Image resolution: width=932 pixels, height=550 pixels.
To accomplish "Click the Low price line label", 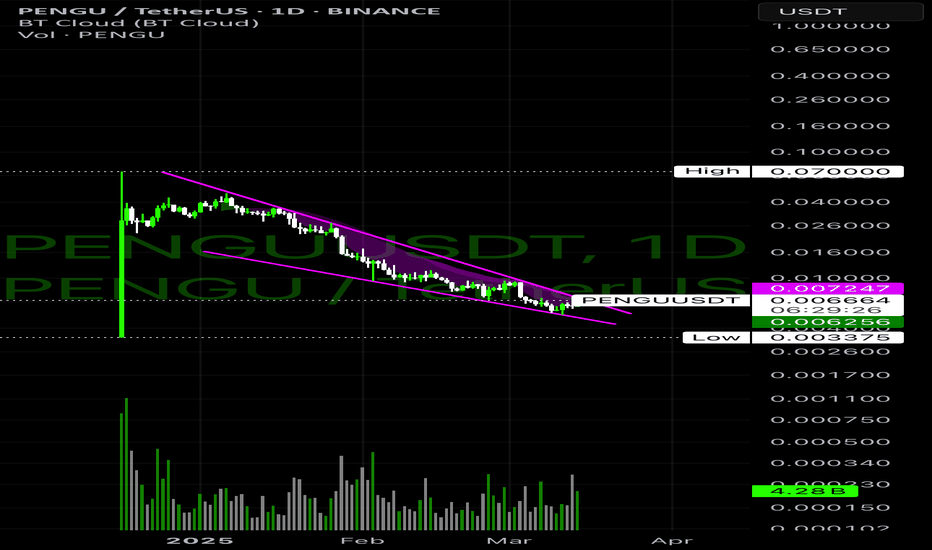I will point(716,338).
